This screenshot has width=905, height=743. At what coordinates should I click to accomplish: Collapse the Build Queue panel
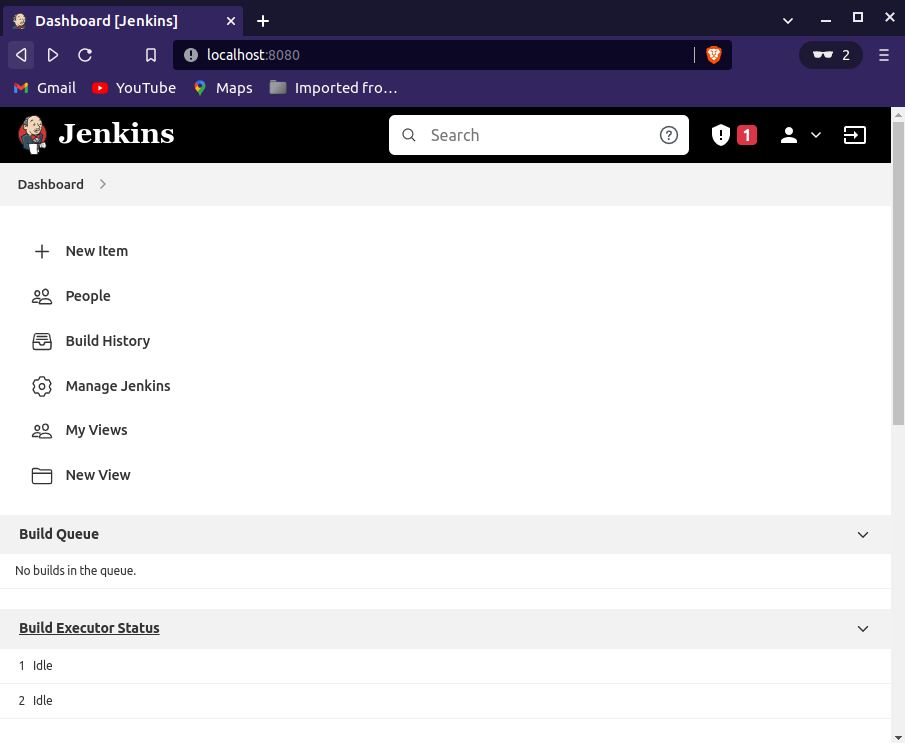863,535
